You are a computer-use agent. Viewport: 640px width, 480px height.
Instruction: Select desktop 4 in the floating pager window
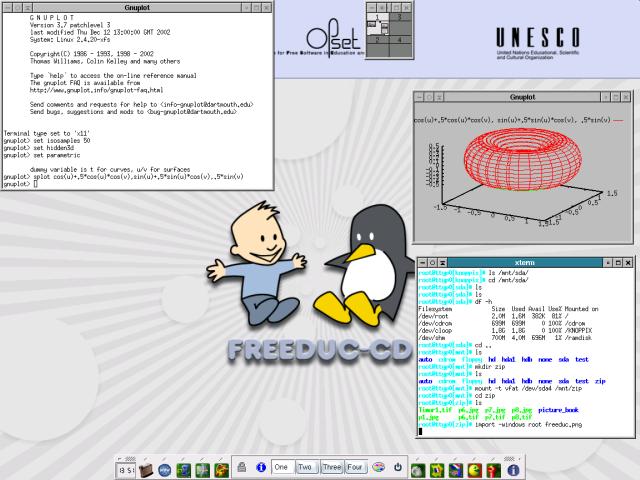[x=400, y=46]
